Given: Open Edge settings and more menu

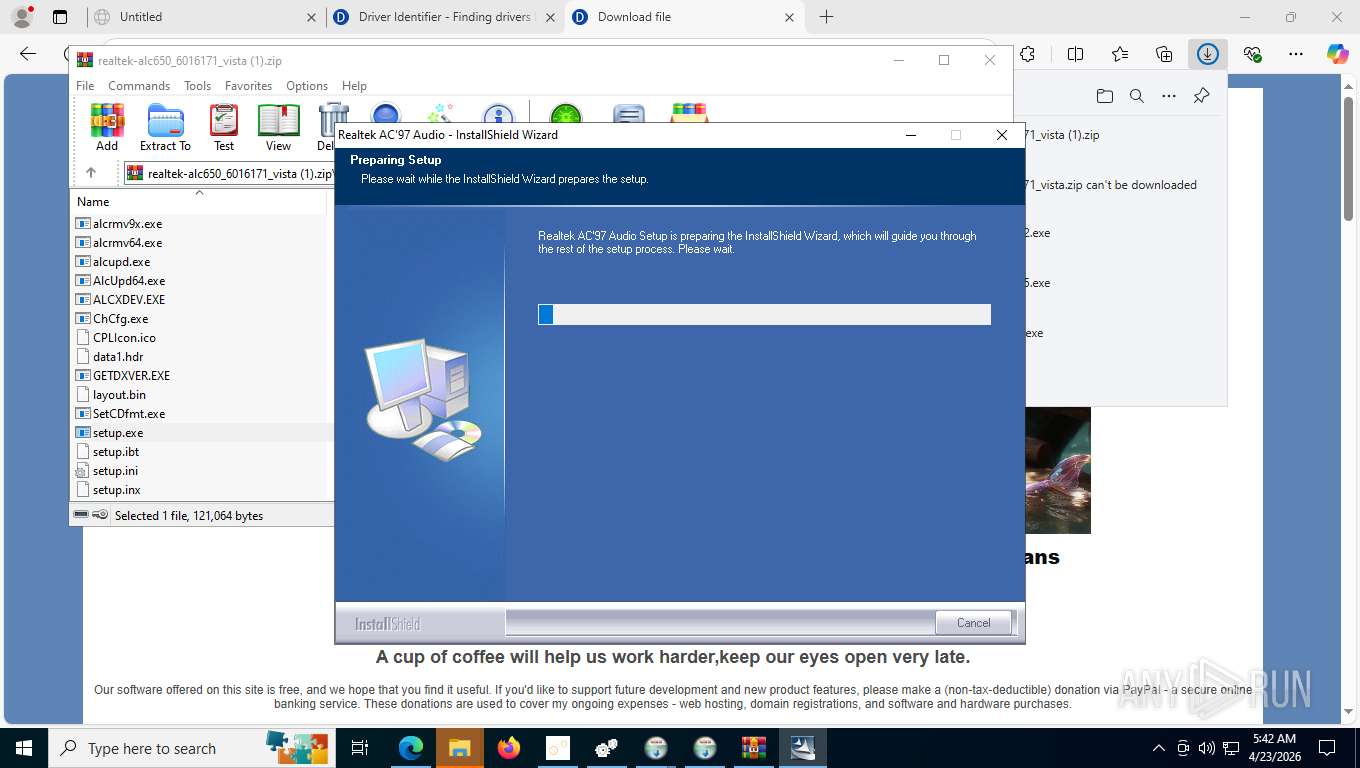Looking at the screenshot, I should (1296, 54).
